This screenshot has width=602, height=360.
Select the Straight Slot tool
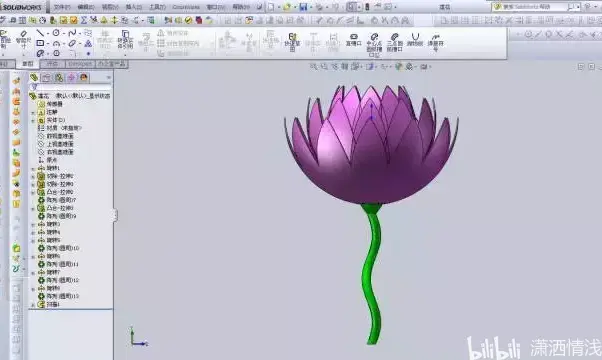point(354,40)
